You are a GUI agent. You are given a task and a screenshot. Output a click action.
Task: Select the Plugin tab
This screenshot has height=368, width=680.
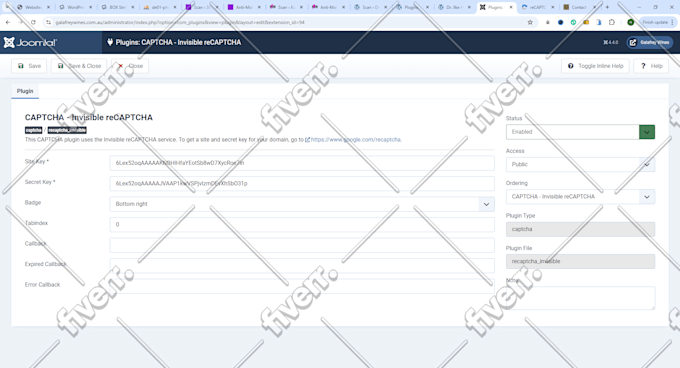point(25,91)
